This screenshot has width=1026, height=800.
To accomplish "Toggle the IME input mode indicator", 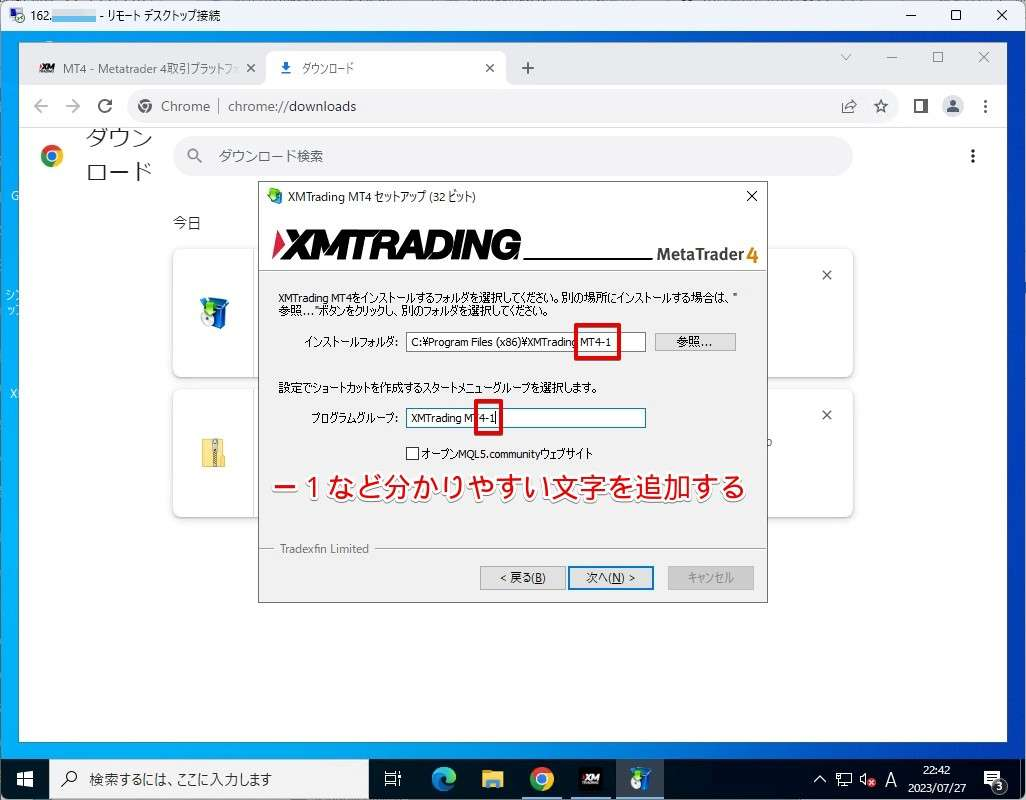I will click(891, 779).
